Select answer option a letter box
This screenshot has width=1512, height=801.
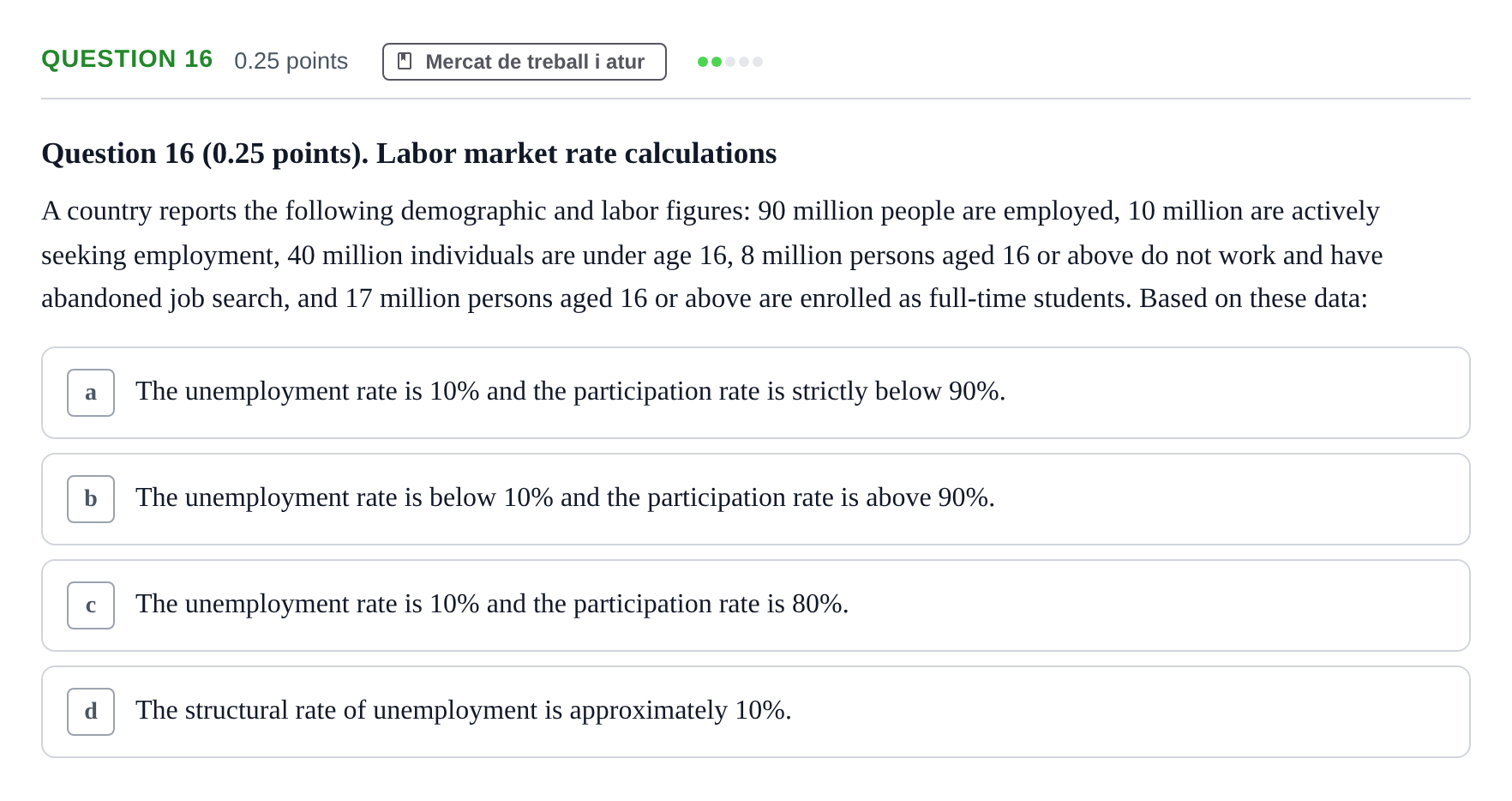(91, 393)
